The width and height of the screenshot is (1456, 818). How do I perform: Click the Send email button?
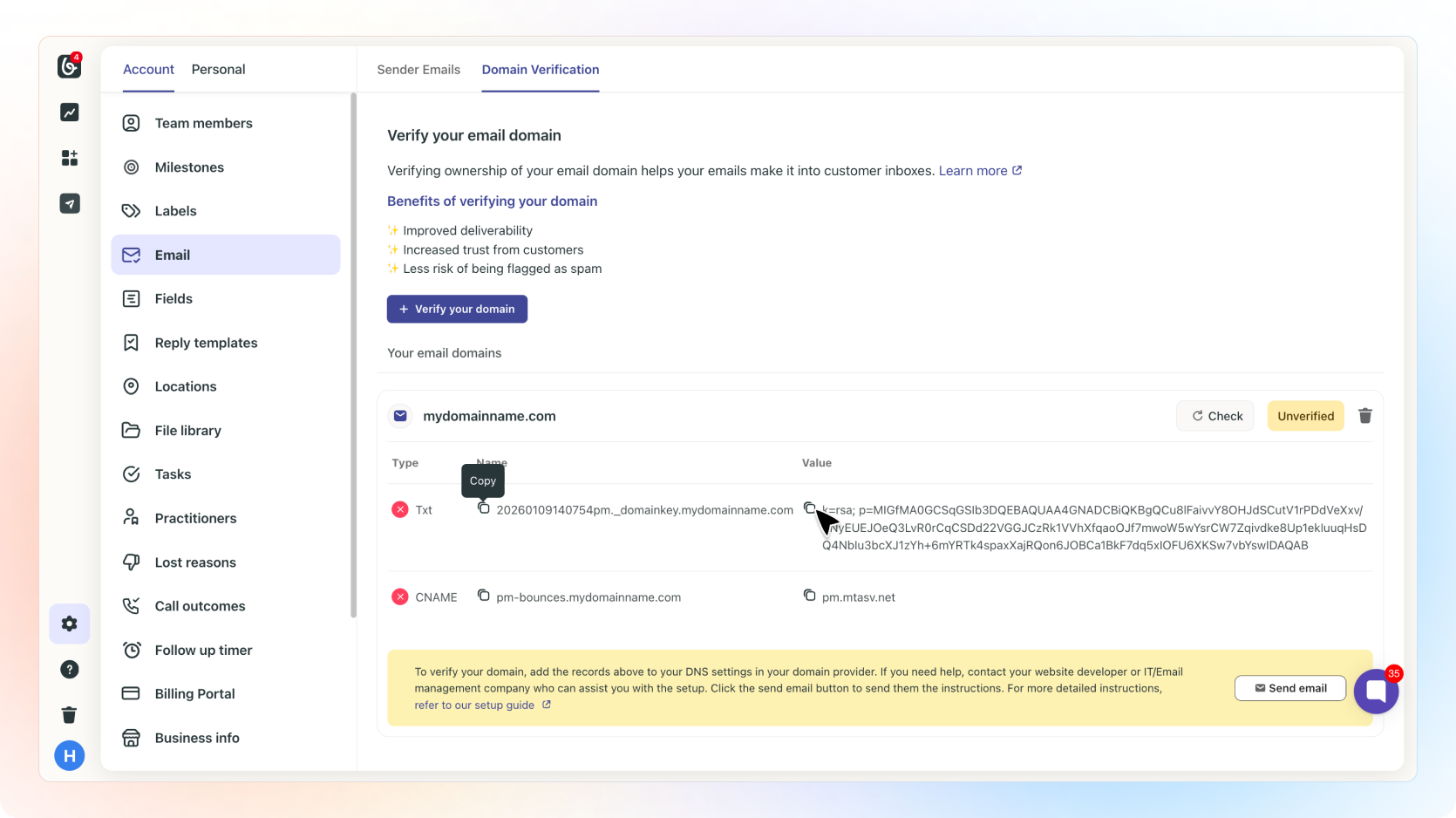(1290, 688)
